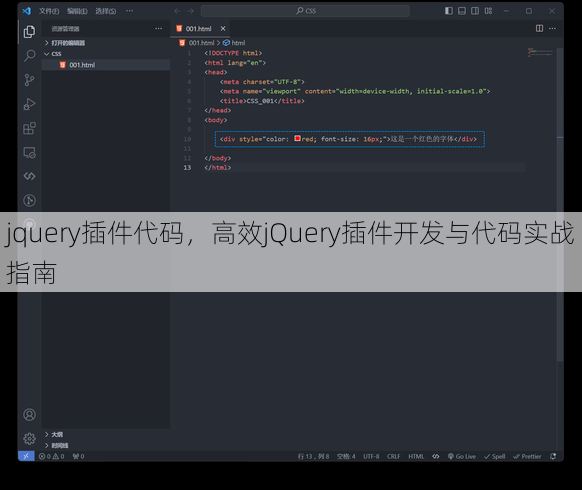Change UTF-8 encoding in status bar
This screenshot has width=582, height=490.
371,456
